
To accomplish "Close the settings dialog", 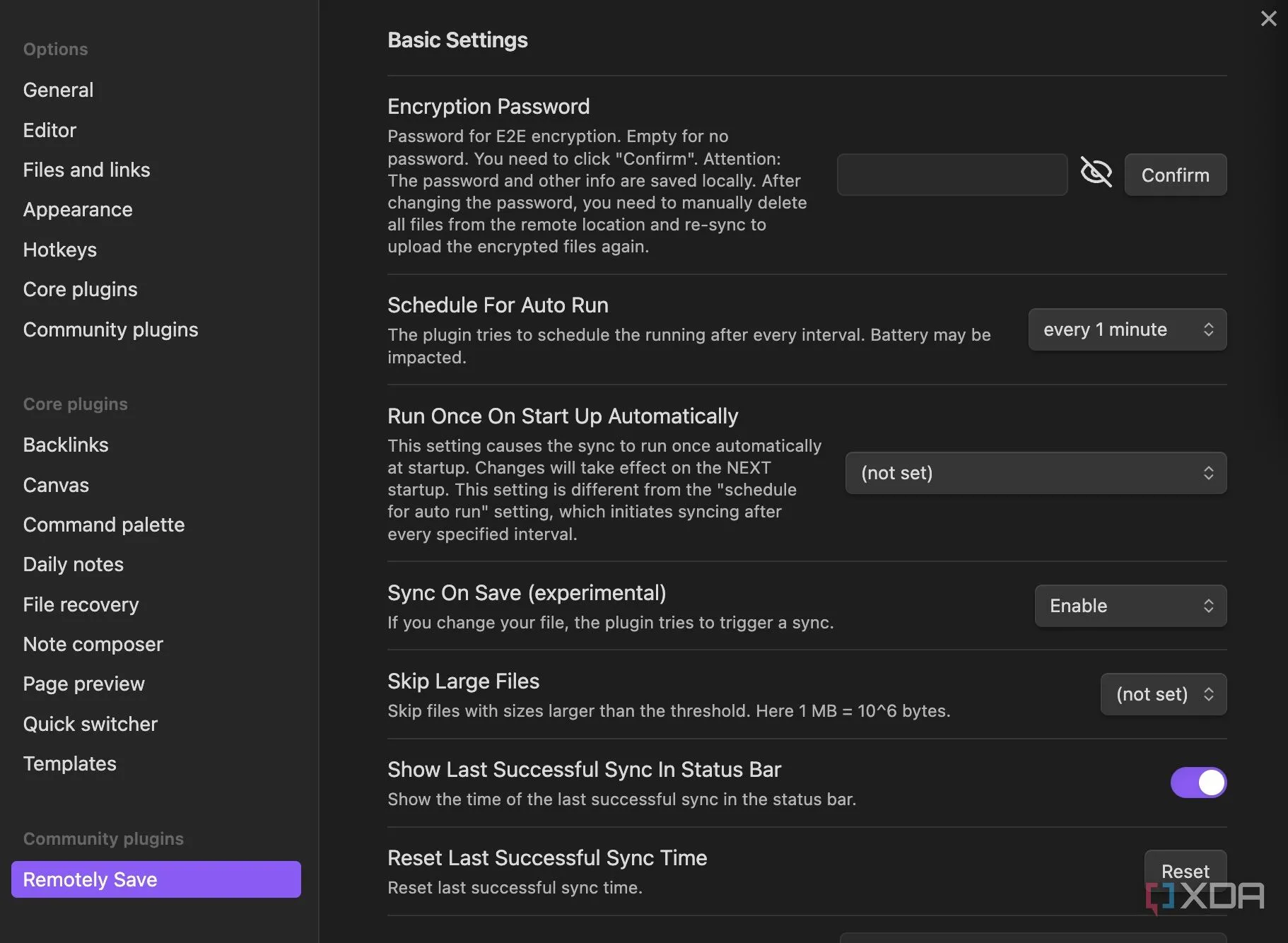I will coord(1269,18).
